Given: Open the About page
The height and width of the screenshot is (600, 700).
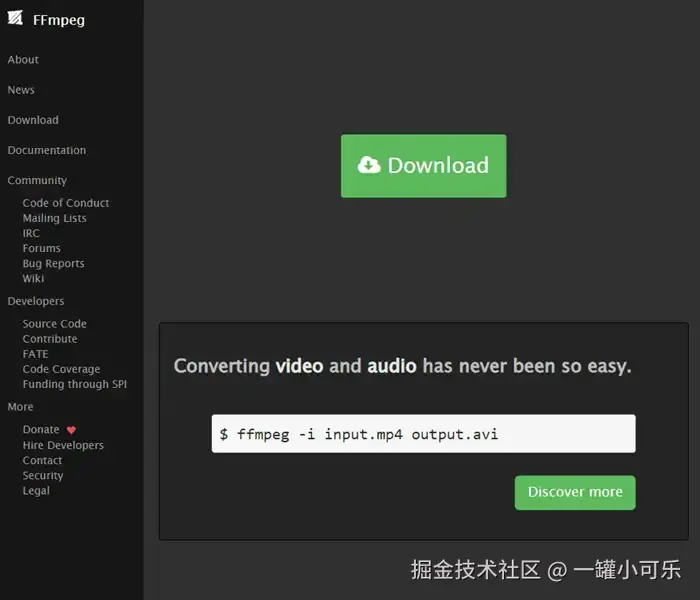Looking at the screenshot, I should click(x=23, y=60).
